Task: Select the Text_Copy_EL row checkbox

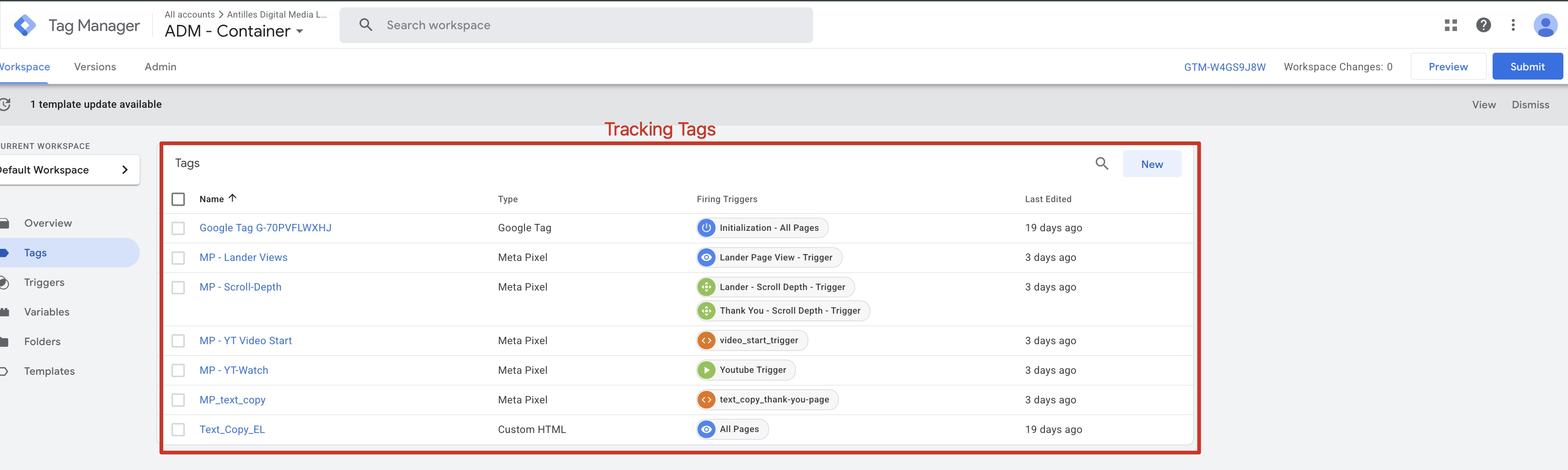Action: [x=179, y=430]
